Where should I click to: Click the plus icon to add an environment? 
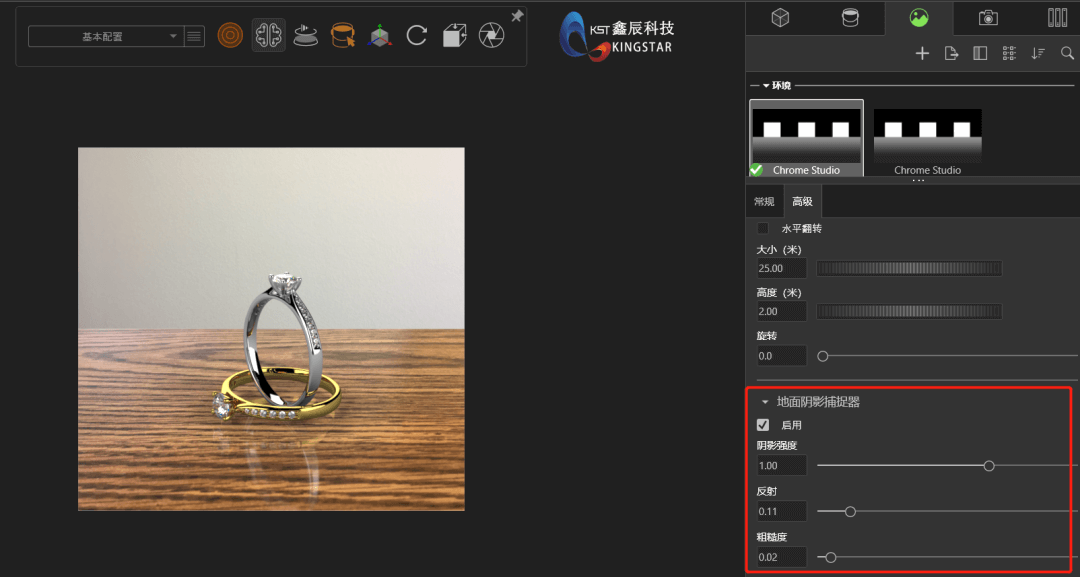coord(922,53)
